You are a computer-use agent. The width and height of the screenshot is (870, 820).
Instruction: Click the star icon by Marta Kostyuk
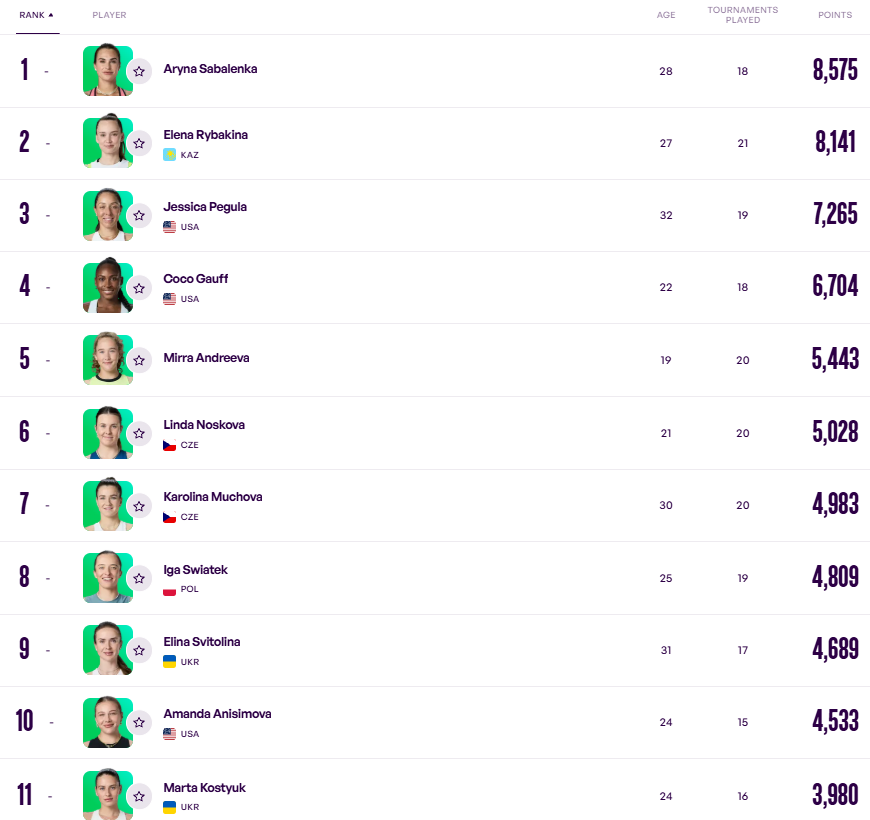(x=139, y=797)
